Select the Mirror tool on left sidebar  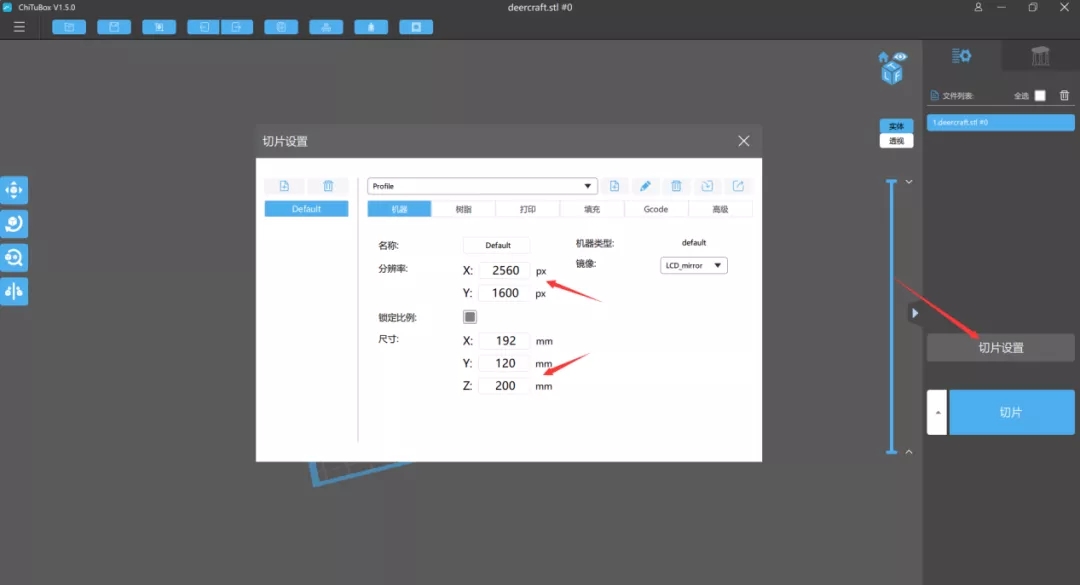[x=14, y=291]
